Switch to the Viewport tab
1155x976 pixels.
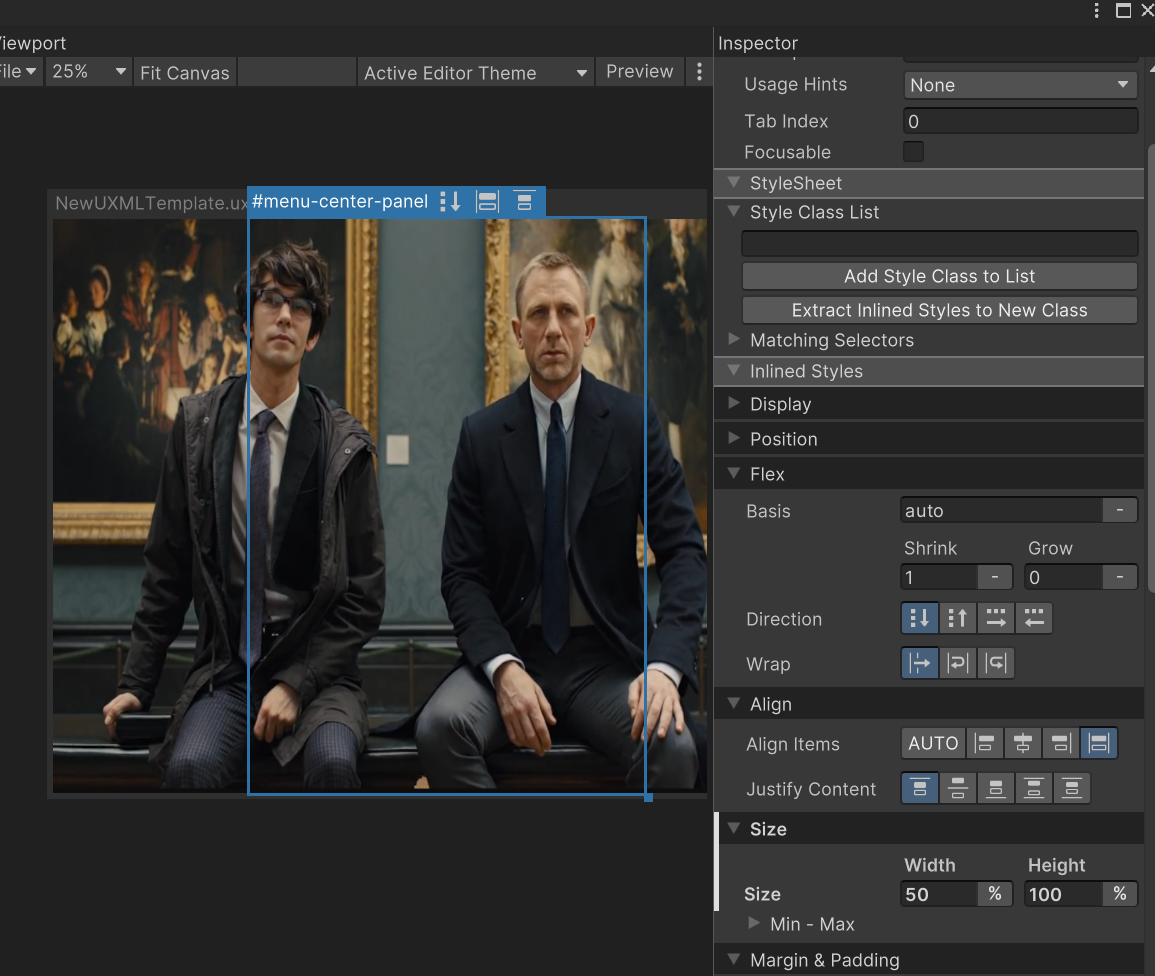32,43
